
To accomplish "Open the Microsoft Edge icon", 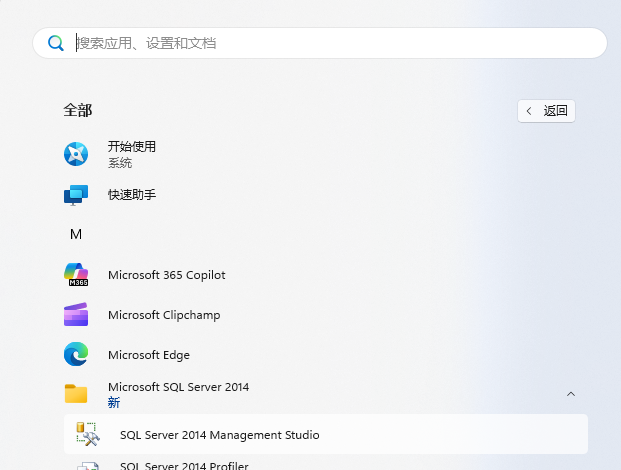I will tap(76, 354).
